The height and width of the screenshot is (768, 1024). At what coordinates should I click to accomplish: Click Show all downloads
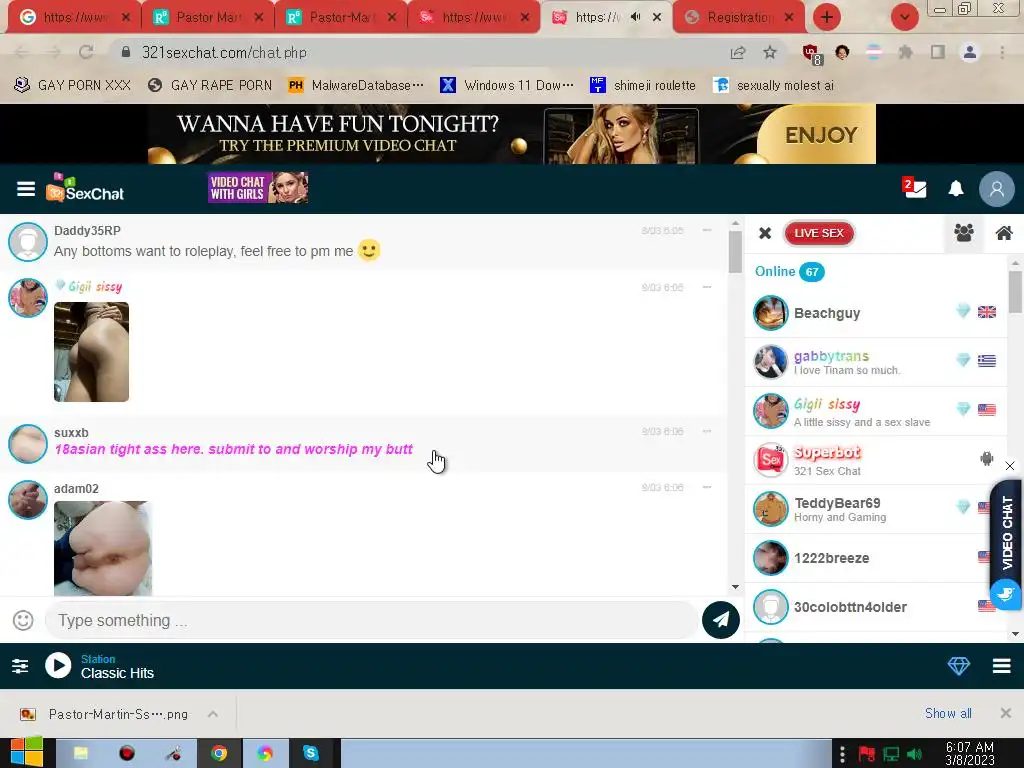tap(948, 713)
